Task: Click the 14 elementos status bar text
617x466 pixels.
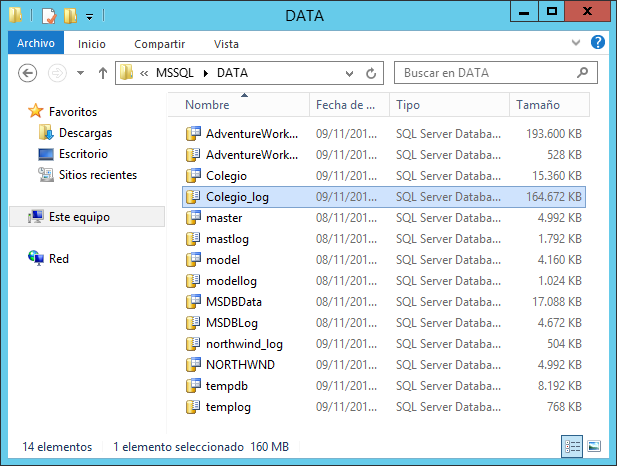Action: coord(57,447)
